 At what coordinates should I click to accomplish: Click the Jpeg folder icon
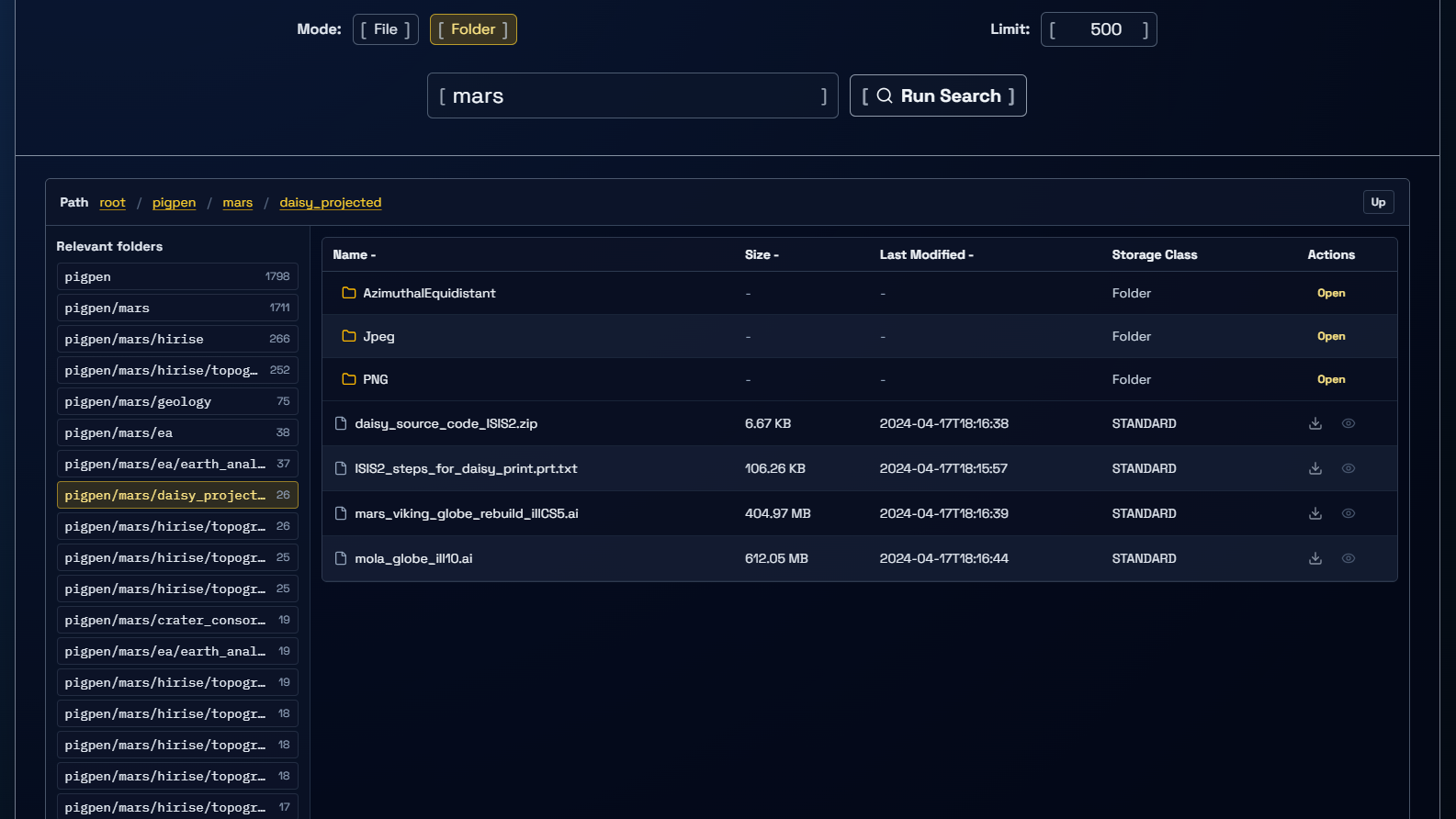pyautogui.click(x=349, y=336)
